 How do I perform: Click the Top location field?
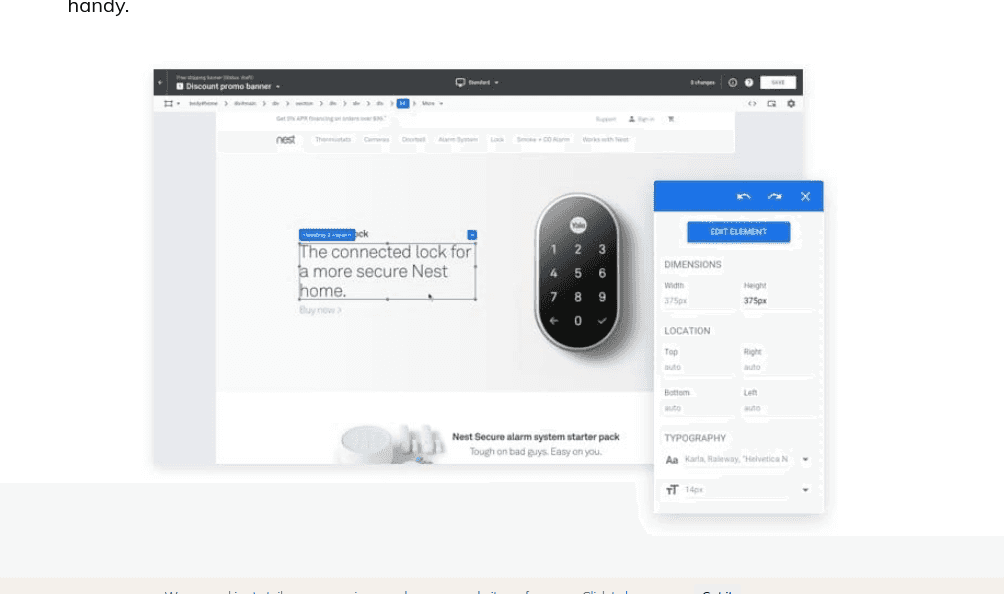click(x=699, y=367)
